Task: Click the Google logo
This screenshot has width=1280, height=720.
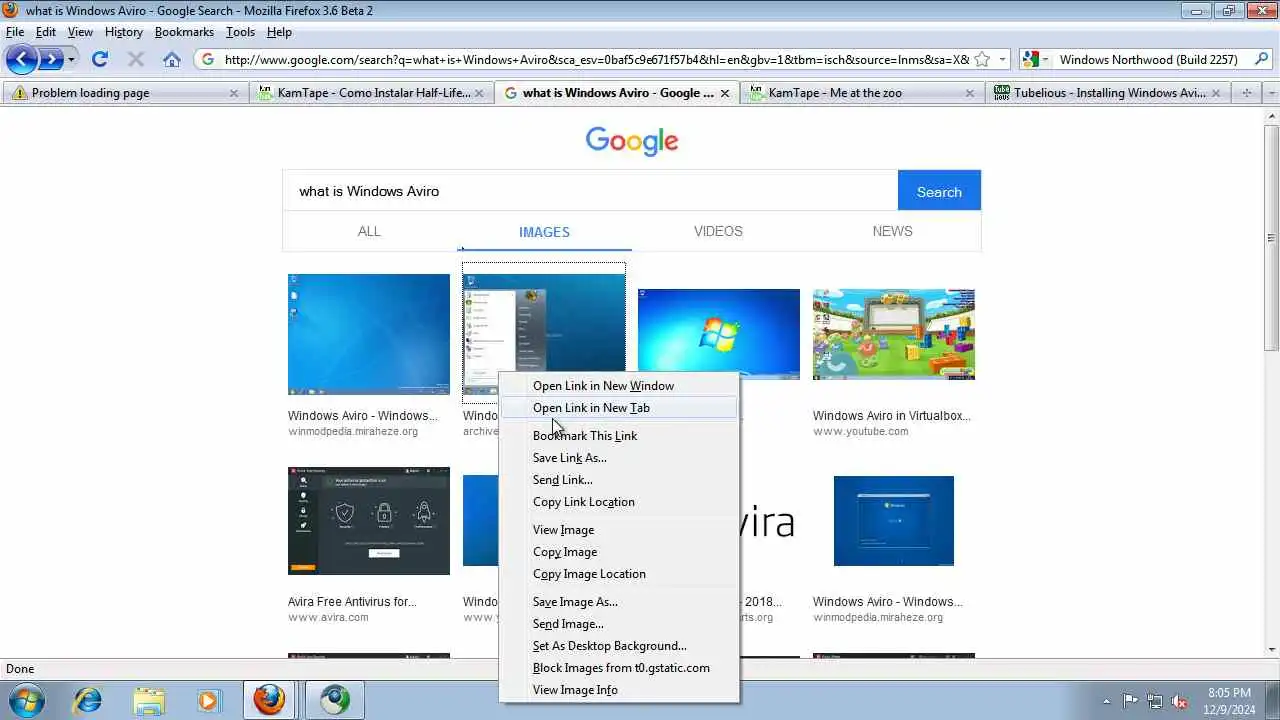Action: click(x=632, y=141)
